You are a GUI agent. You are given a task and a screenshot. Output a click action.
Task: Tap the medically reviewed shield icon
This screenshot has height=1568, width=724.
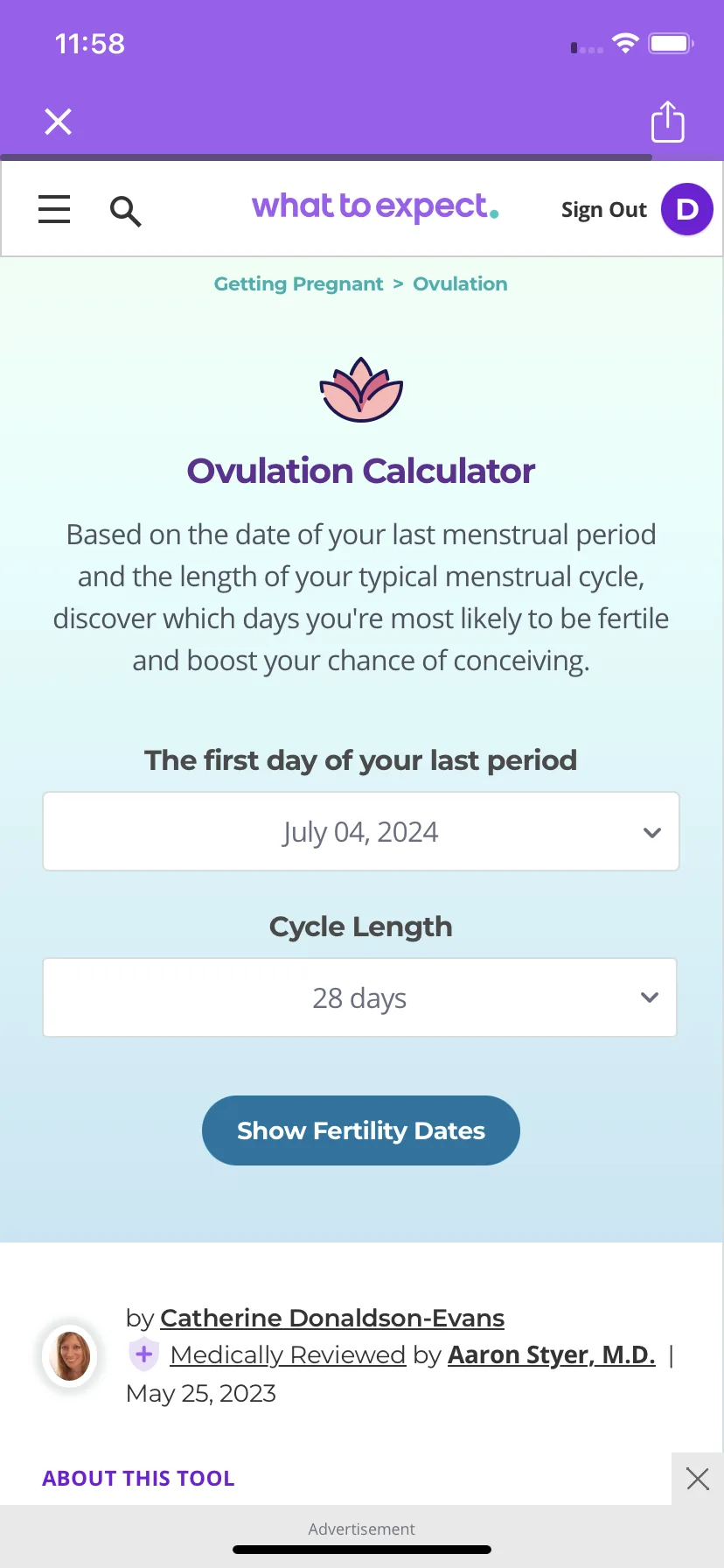click(144, 1354)
